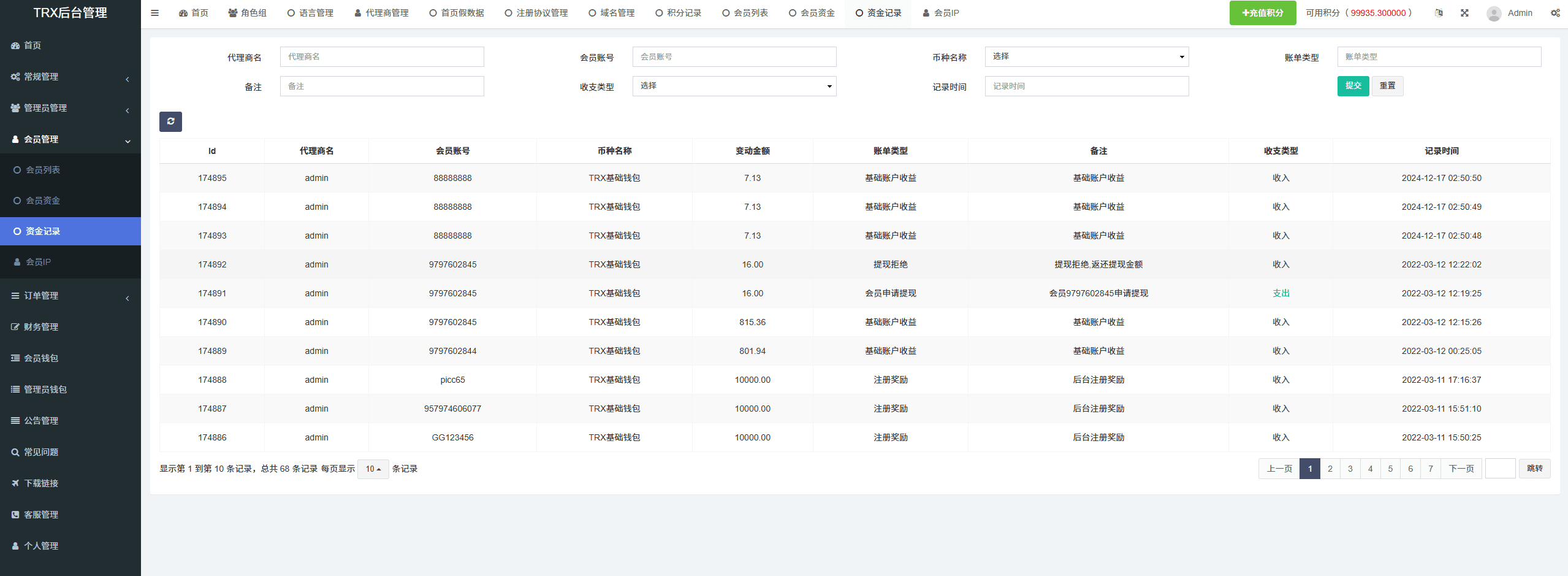Toggle fullscreen with the expand icon
Viewport: 1568px width, 576px height.
tap(1464, 13)
